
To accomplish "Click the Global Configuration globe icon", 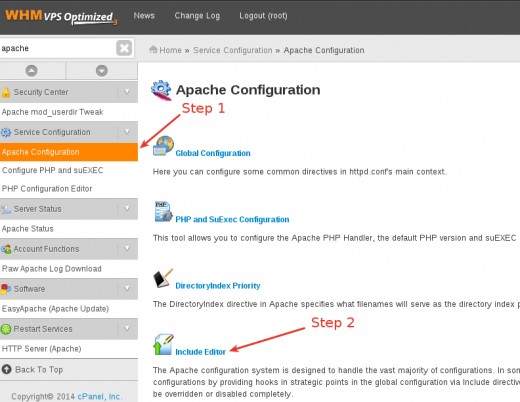I will pyautogui.click(x=163, y=146).
